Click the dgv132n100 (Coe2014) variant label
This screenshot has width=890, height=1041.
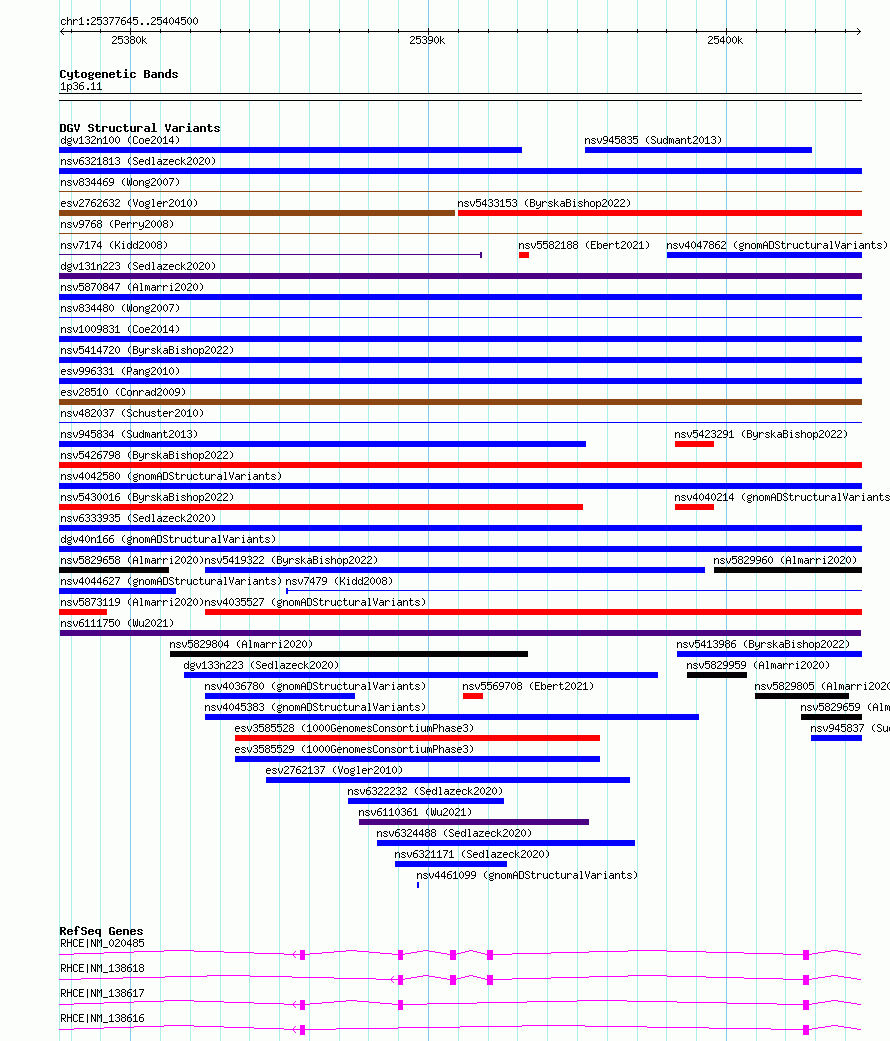[120, 140]
